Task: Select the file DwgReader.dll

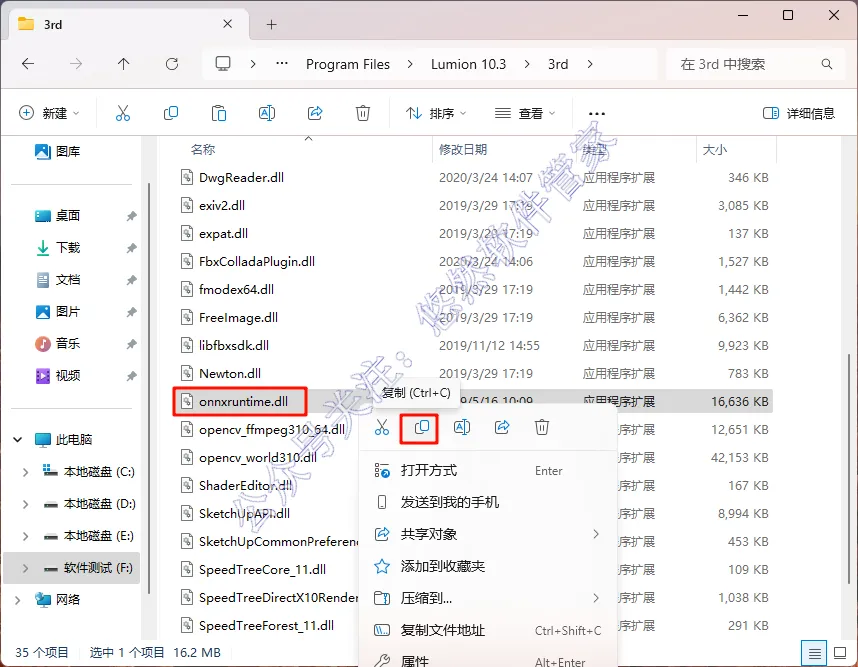Action: tap(241, 177)
